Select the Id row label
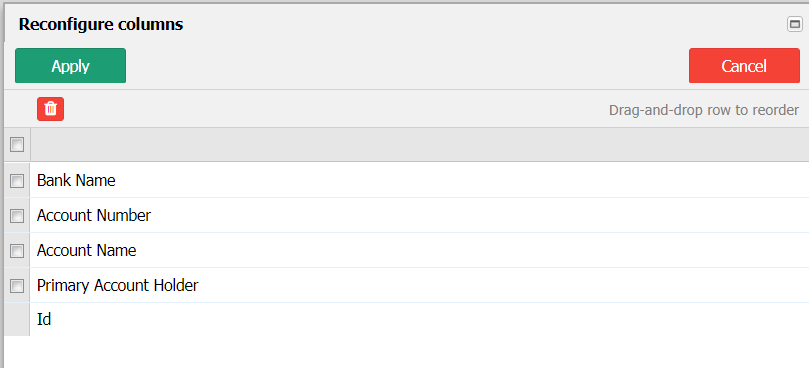The image size is (809, 368). coord(44,319)
